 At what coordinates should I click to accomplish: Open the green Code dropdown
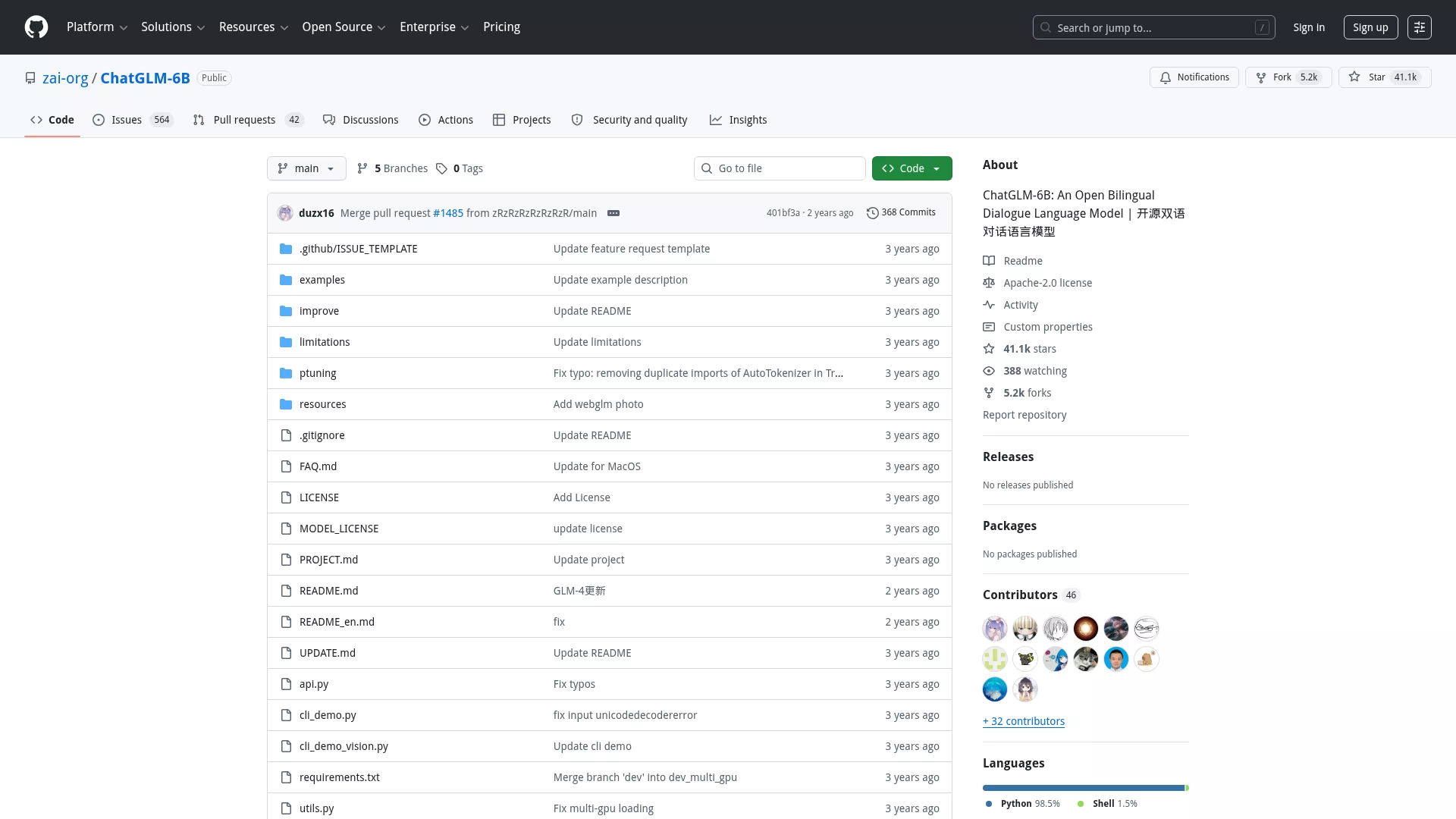click(912, 168)
